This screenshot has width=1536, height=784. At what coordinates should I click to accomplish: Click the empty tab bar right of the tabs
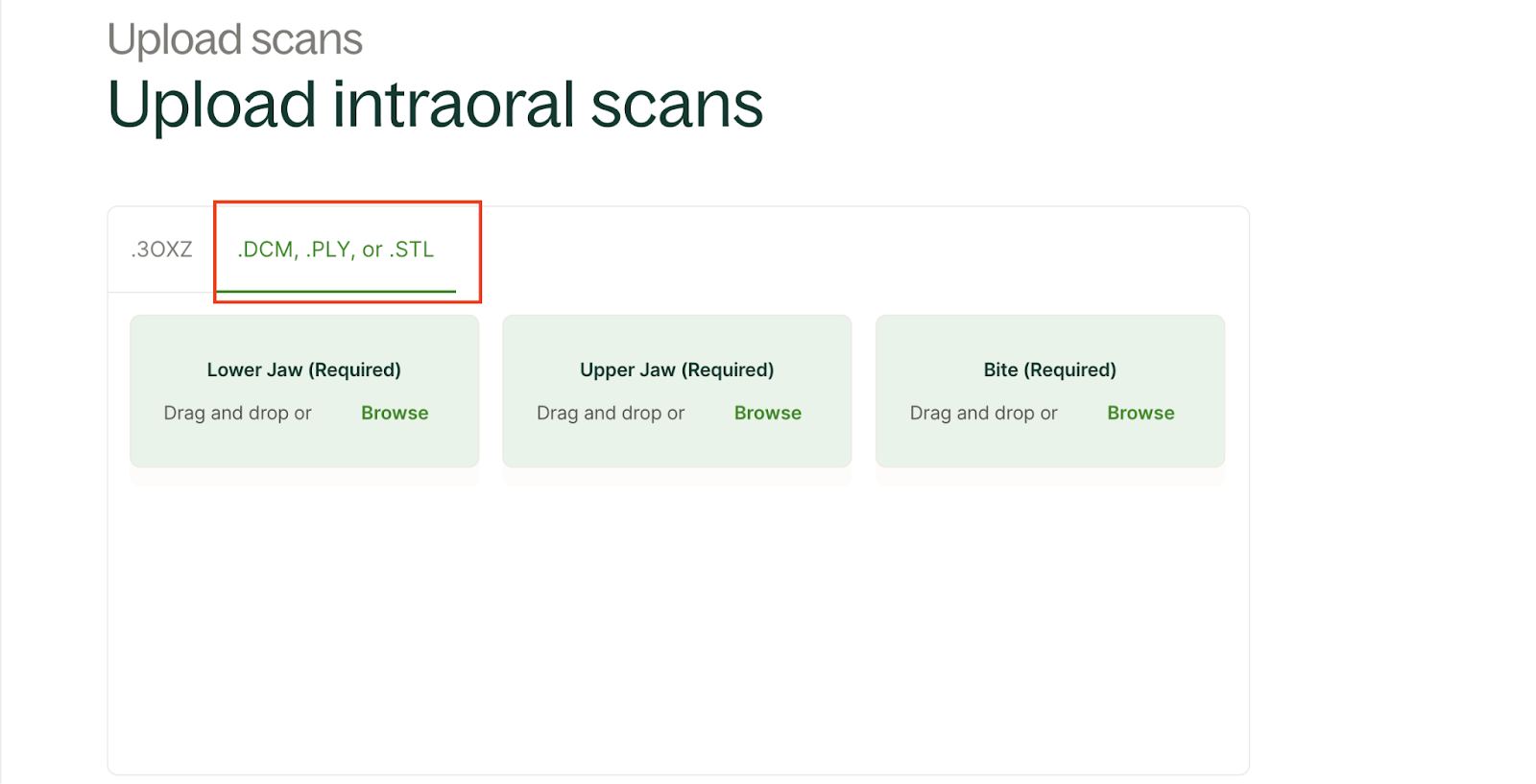coord(864,249)
